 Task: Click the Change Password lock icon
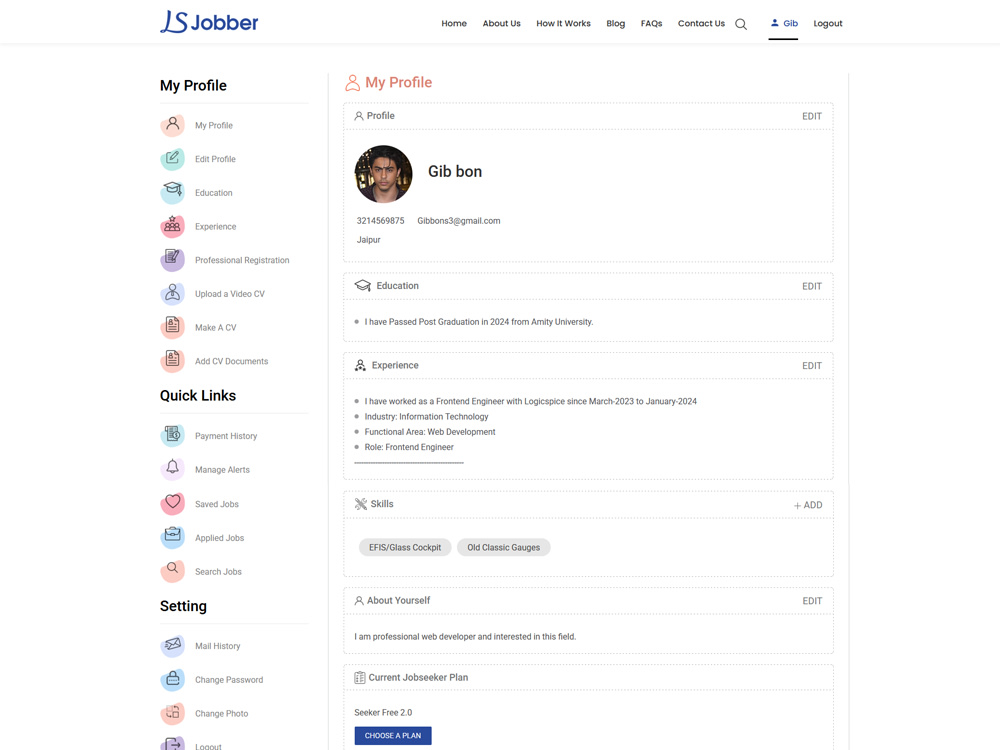[172, 679]
